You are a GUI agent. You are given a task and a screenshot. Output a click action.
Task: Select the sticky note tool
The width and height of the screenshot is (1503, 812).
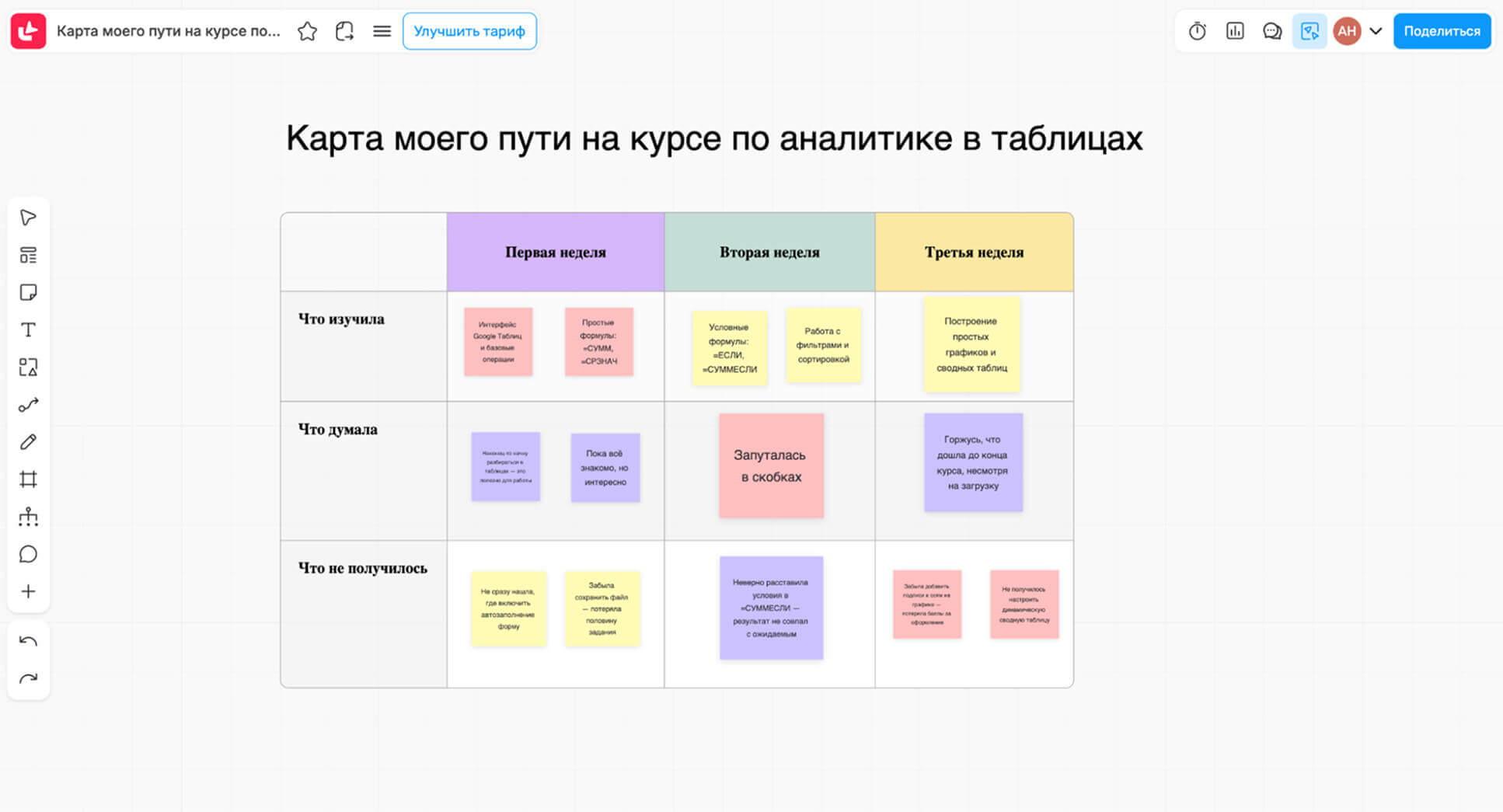(28, 292)
